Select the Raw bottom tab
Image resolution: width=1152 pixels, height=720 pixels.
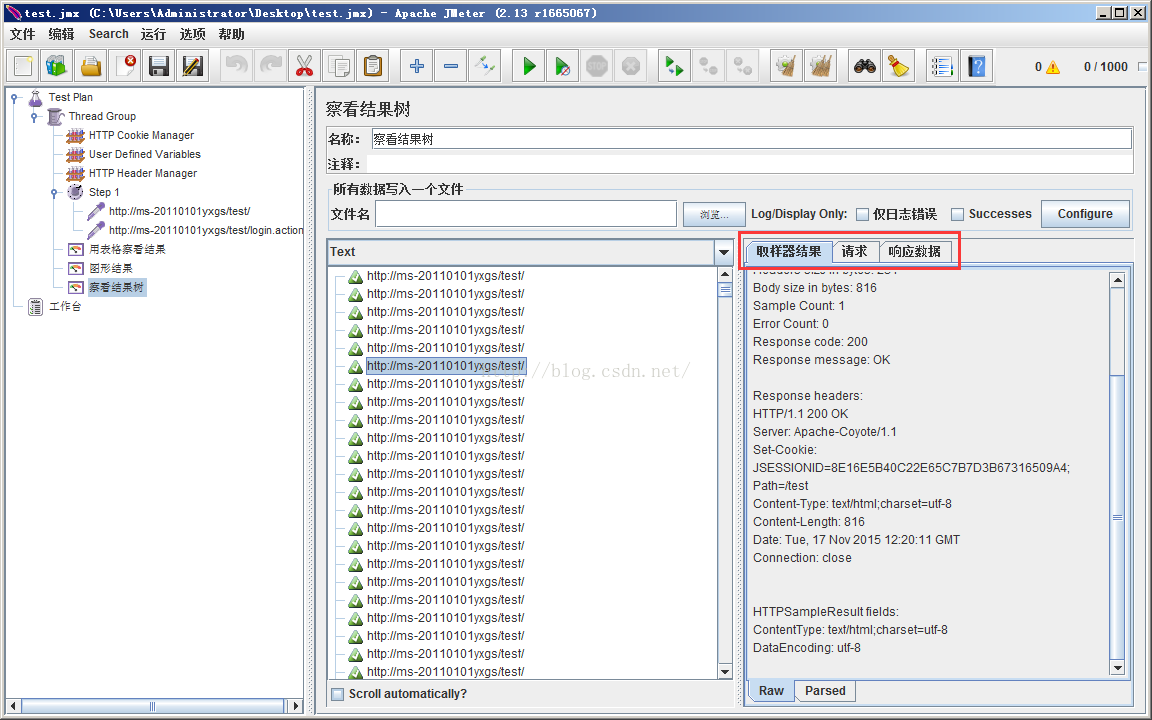[771, 691]
